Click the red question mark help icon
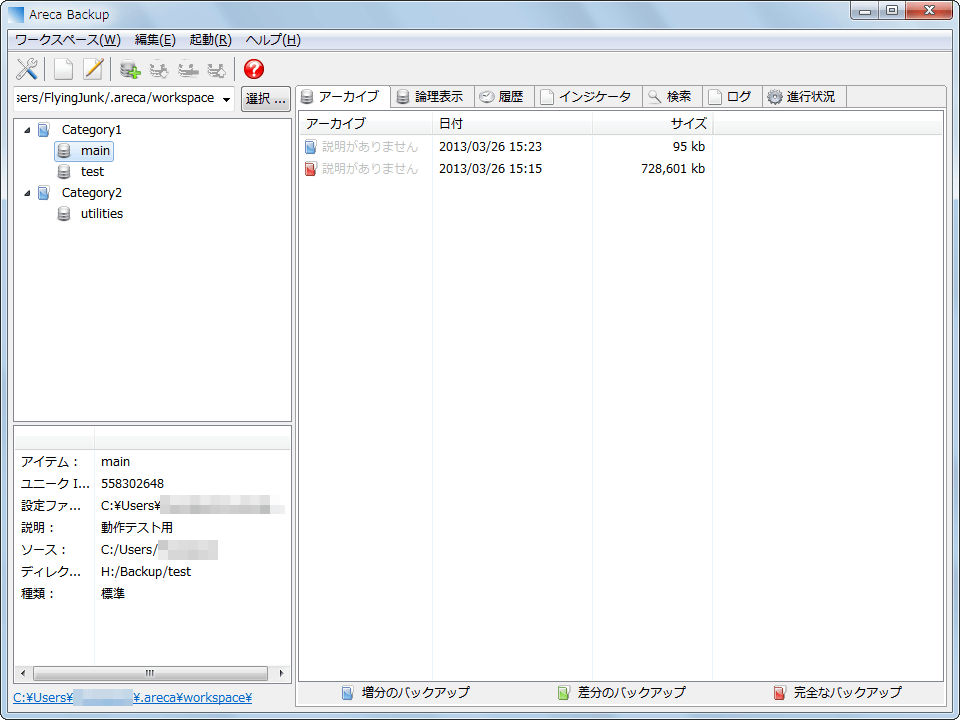The height and width of the screenshot is (720, 960). click(253, 69)
